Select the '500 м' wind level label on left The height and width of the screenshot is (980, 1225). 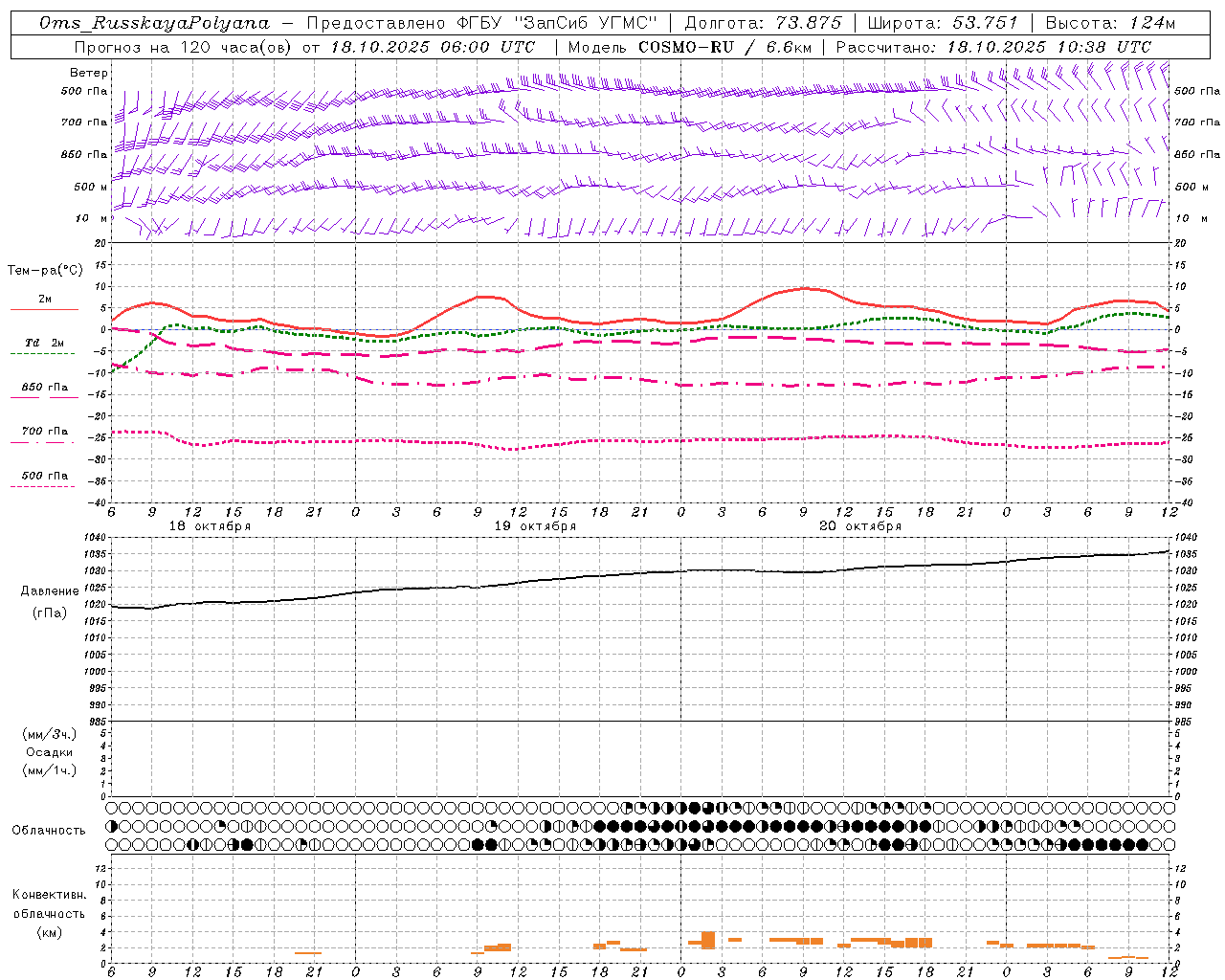[91, 187]
